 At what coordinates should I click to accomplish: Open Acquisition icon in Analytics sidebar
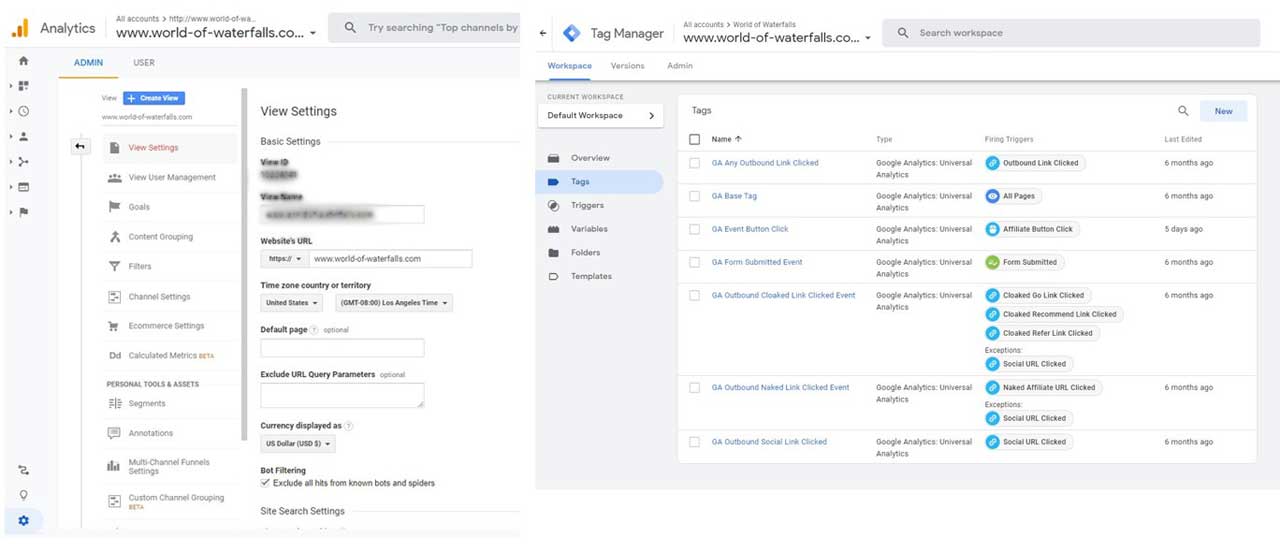click(x=24, y=161)
